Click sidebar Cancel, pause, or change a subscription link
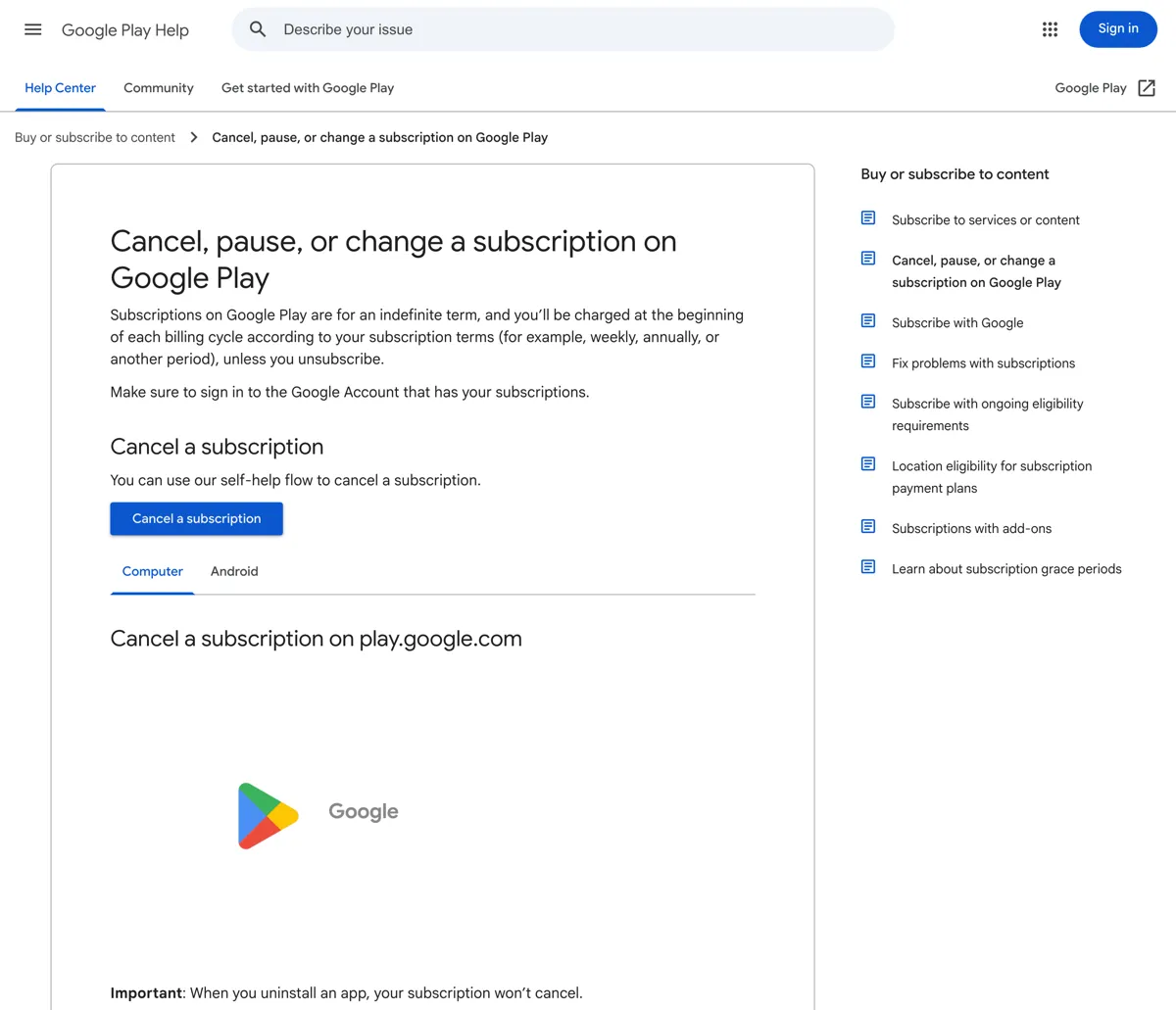The width and height of the screenshot is (1176, 1010). [x=976, y=271]
